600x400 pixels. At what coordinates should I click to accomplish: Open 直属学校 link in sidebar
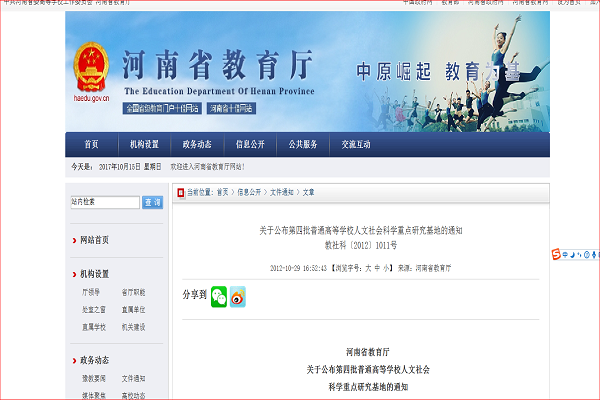coord(93,326)
